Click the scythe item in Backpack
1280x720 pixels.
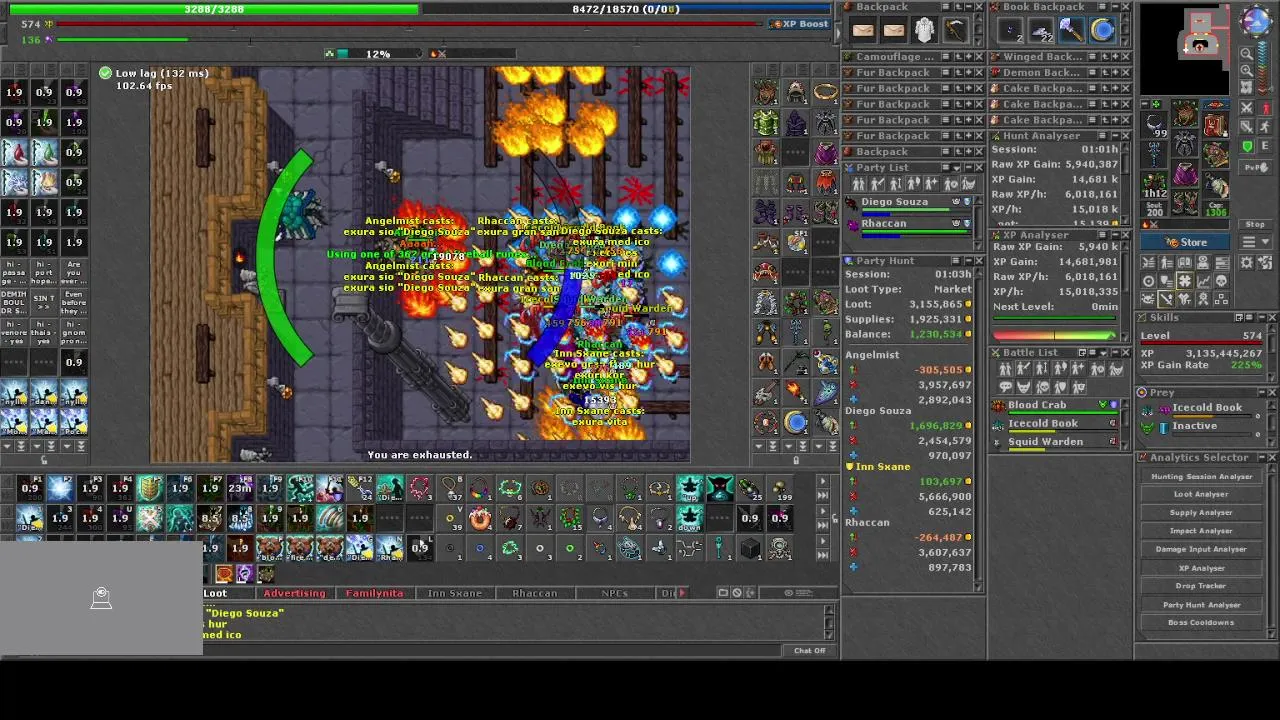point(955,31)
